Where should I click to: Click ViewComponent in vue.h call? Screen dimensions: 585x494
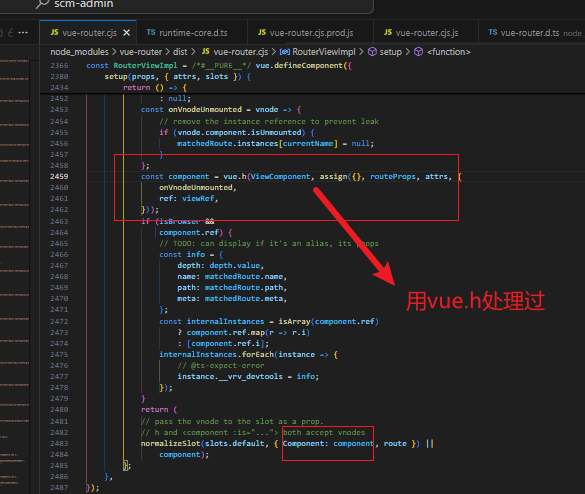[x=280, y=176]
